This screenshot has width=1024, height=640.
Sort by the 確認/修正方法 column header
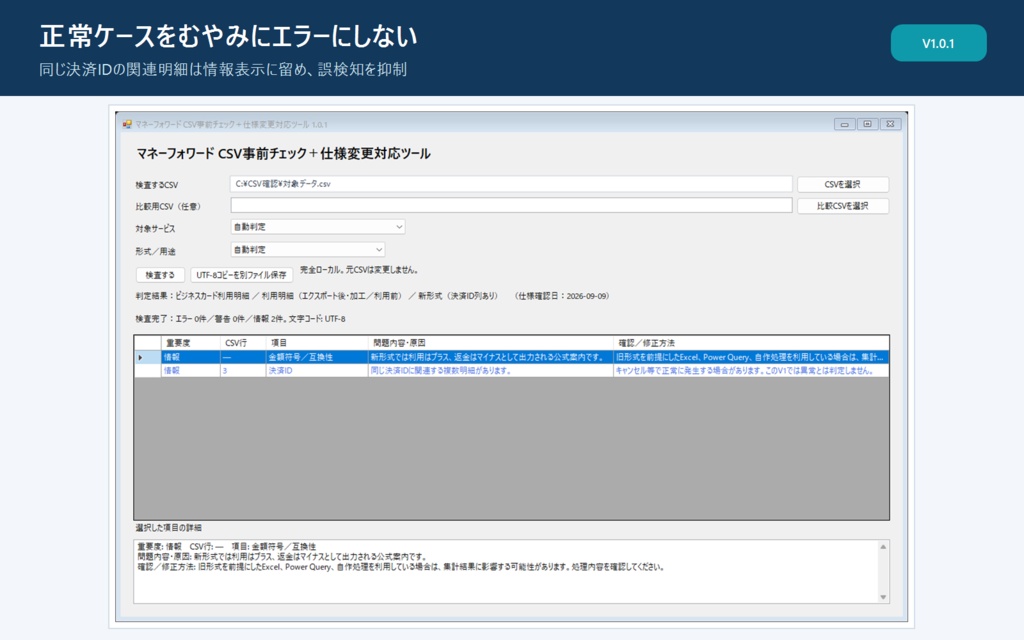coord(751,343)
